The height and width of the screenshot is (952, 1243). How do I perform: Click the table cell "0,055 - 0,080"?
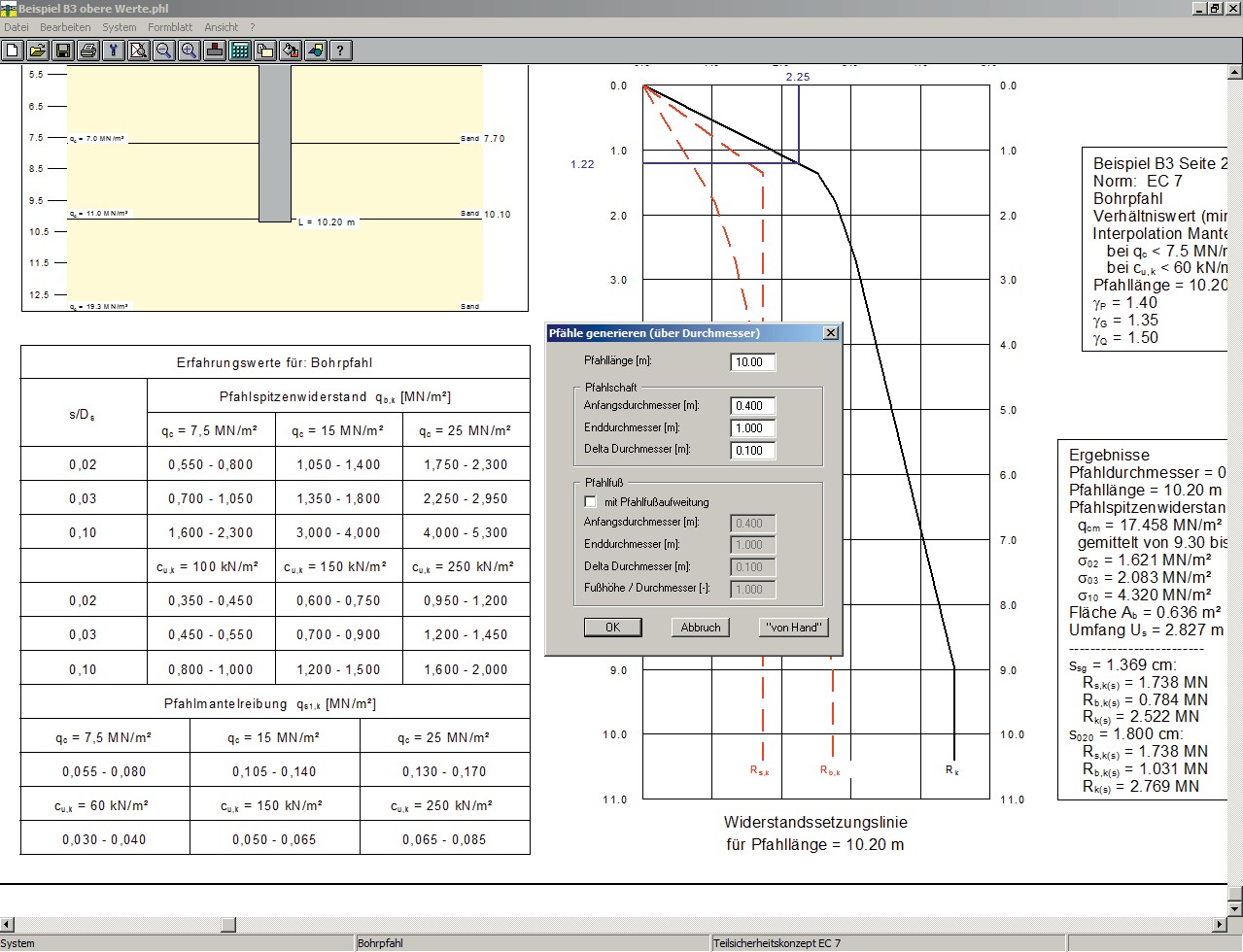click(105, 771)
